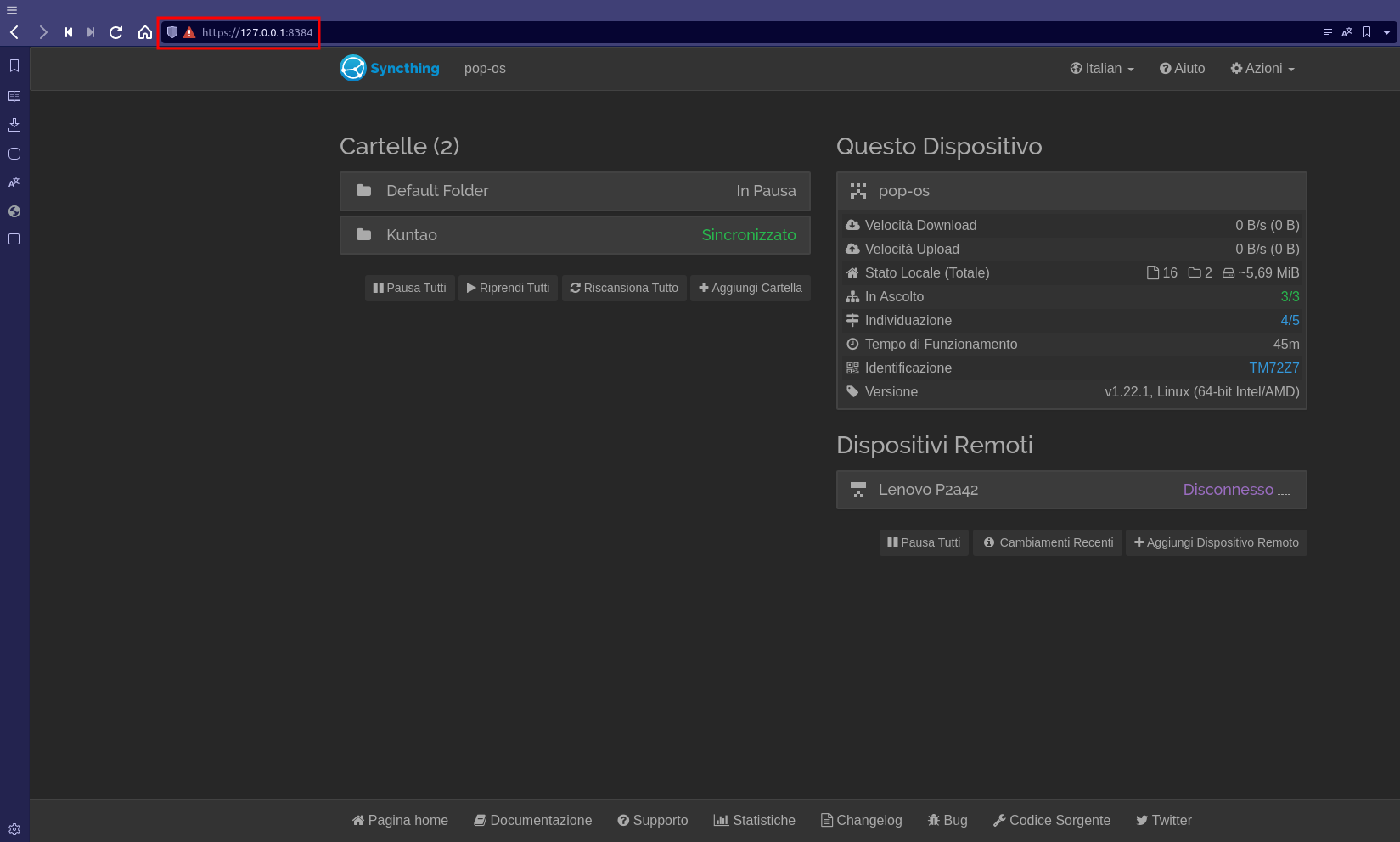Screen dimensions: 1400x842
Task: Click the Riscansiona Tutto button
Action: point(624,288)
